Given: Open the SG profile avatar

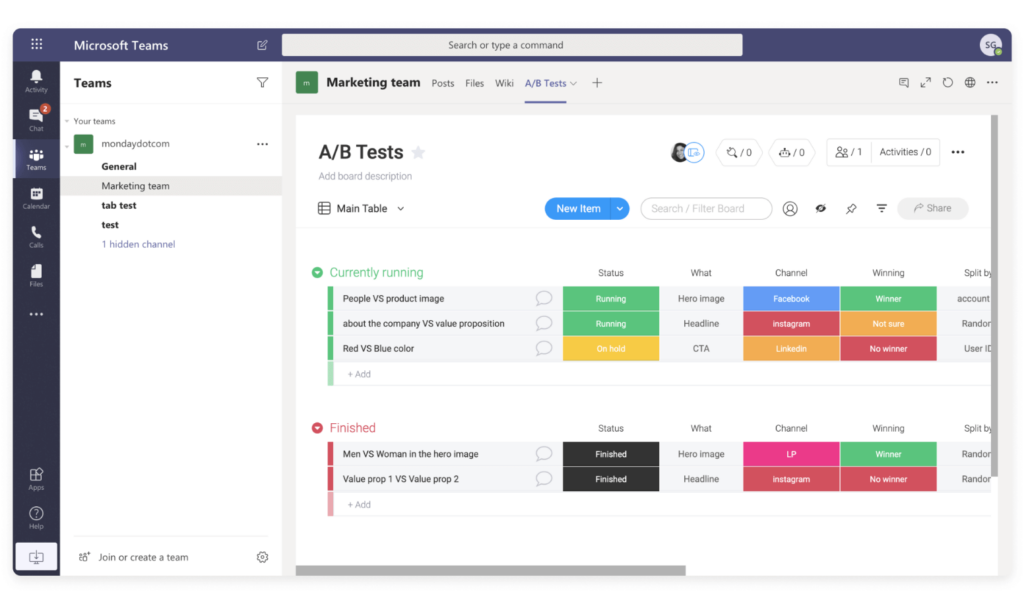Looking at the screenshot, I should point(991,44).
